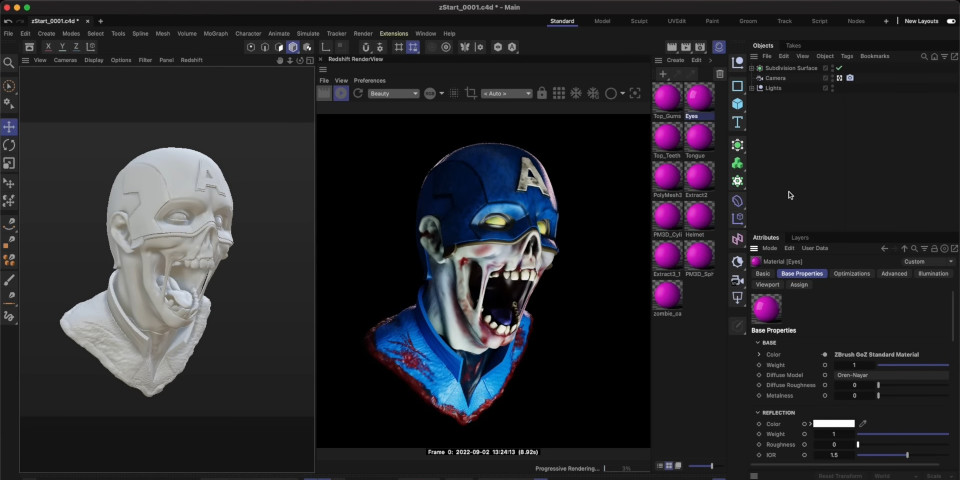This screenshot has height=480, width=960.
Task: Open the Illumination material tab
Action: click(933, 274)
